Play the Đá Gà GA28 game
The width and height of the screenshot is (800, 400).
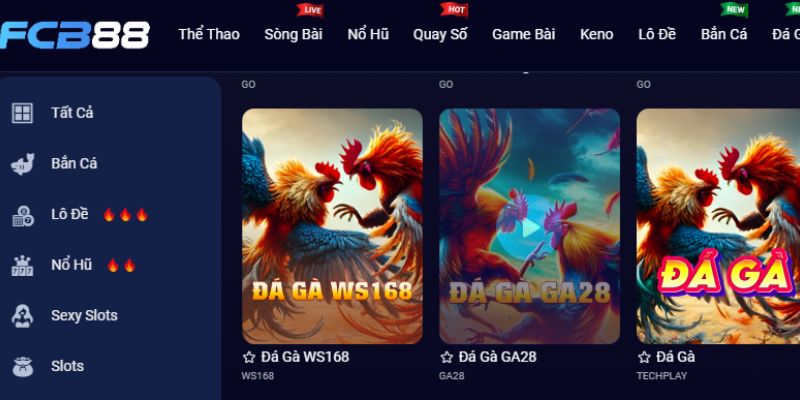[x=530, y=228]
